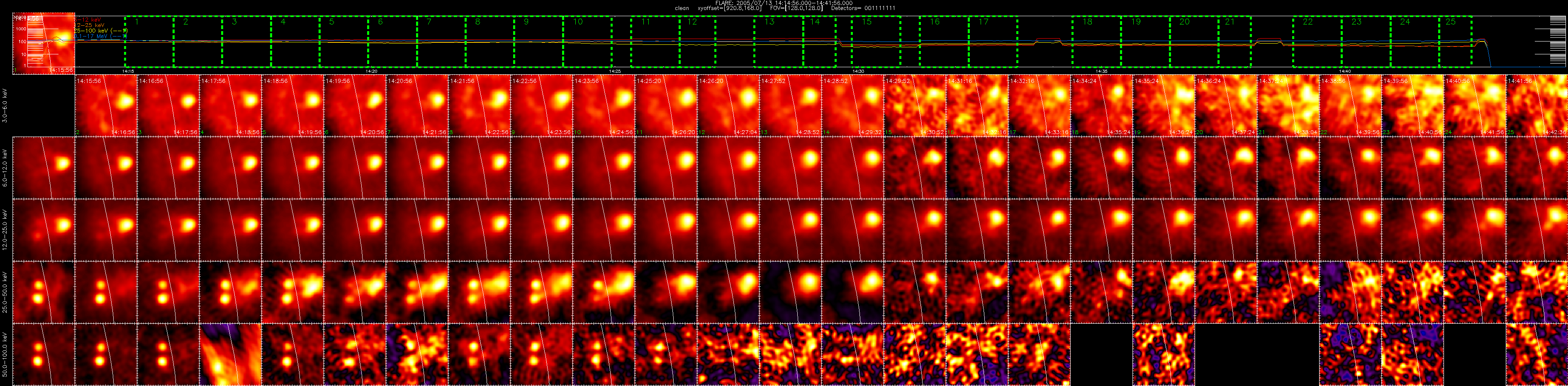Click the yellow 25-100 keV legend entry
1568x386 pixels.
click(x=100, y=30)
